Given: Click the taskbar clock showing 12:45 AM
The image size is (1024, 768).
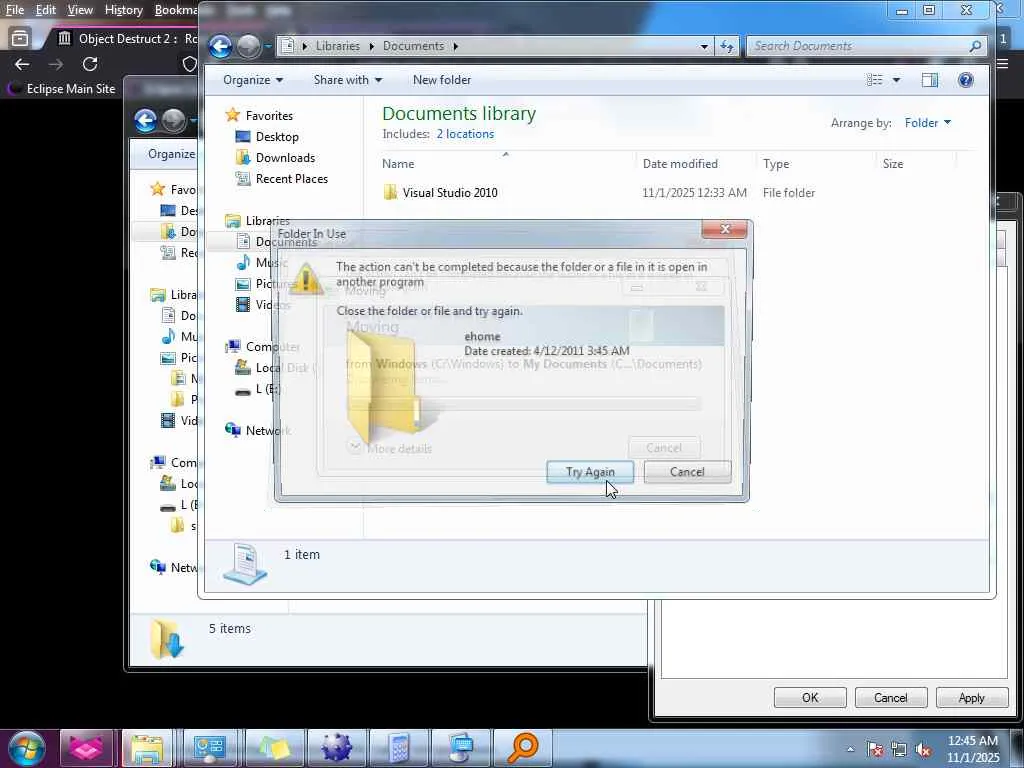Looking at the screenshot, I should click(x=972, y=749).
